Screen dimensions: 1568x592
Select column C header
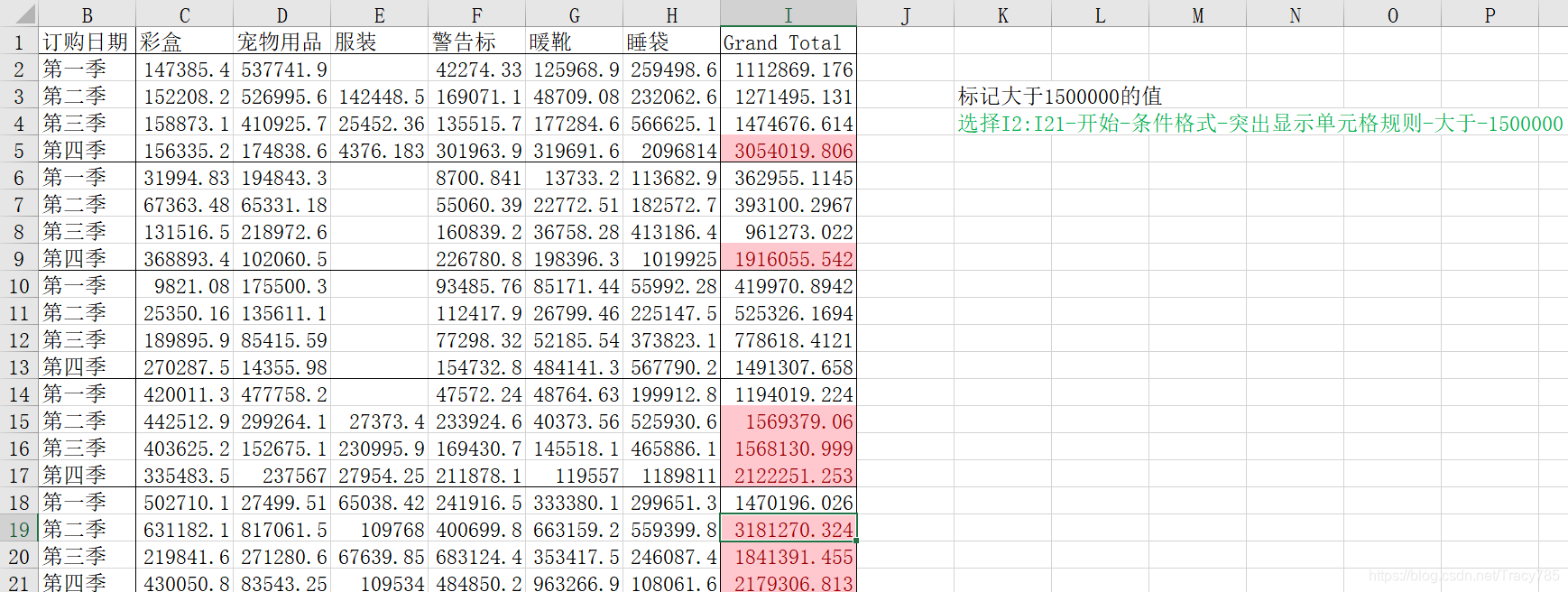point(185,14)
